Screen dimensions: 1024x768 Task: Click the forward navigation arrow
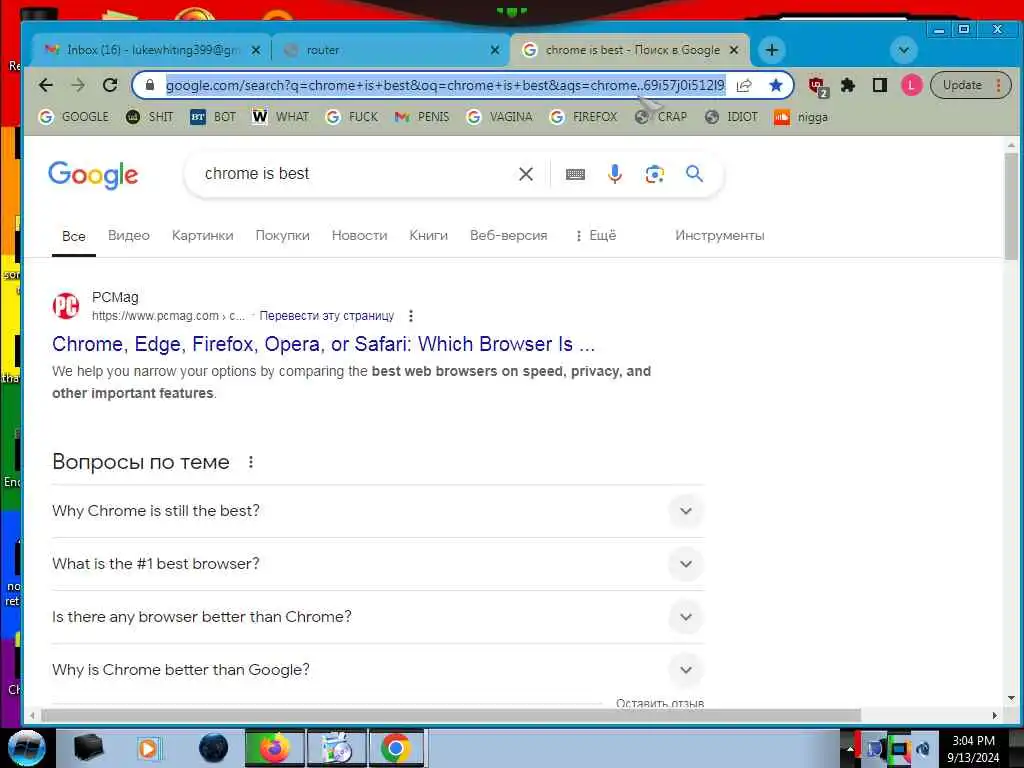[78, 85]
